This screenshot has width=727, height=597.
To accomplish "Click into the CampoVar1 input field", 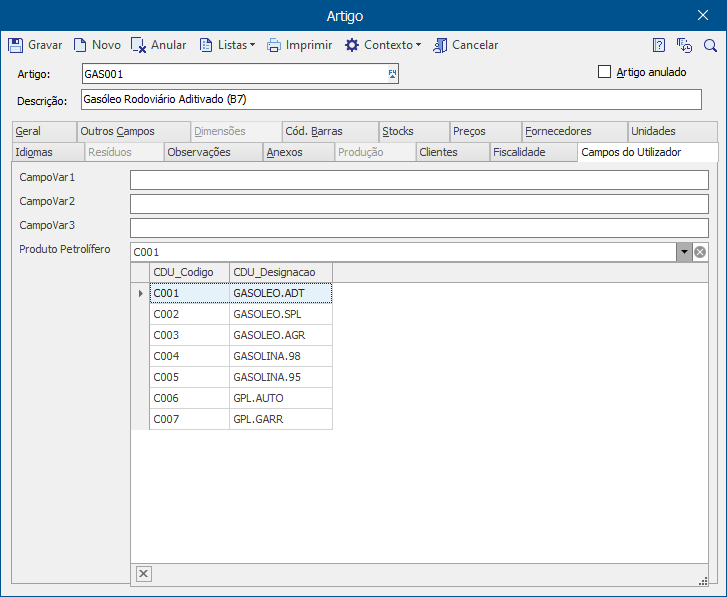I will 419,180.
